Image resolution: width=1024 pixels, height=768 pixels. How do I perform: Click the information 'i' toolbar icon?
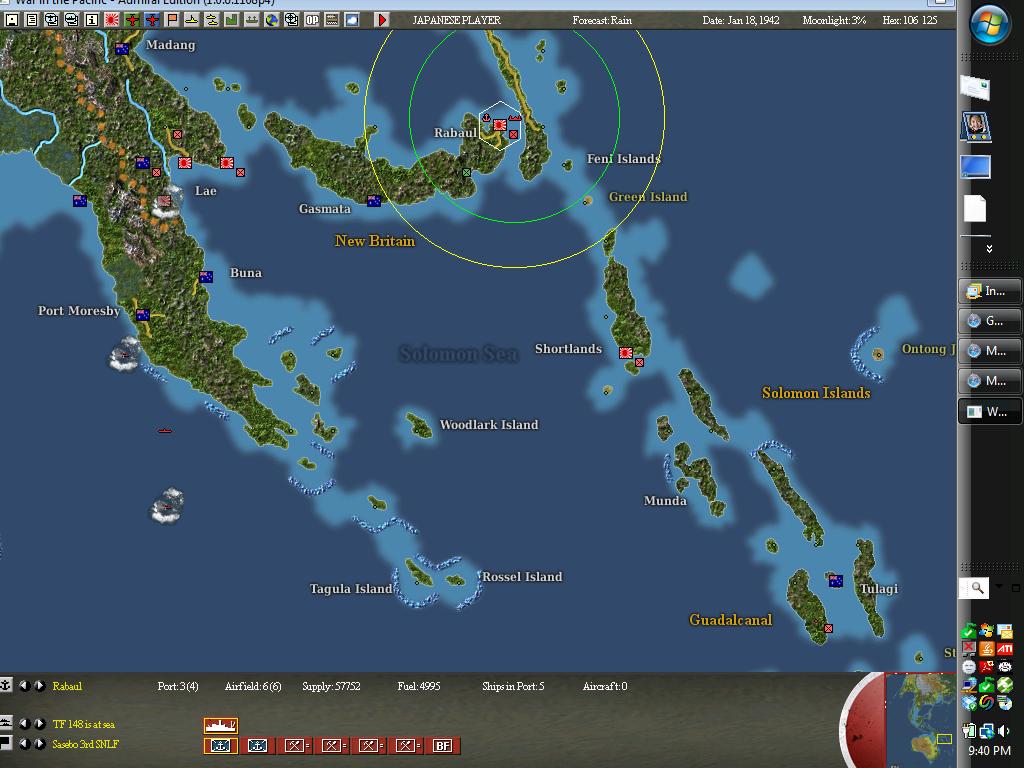pyautogui.click(x=91, y=20)
